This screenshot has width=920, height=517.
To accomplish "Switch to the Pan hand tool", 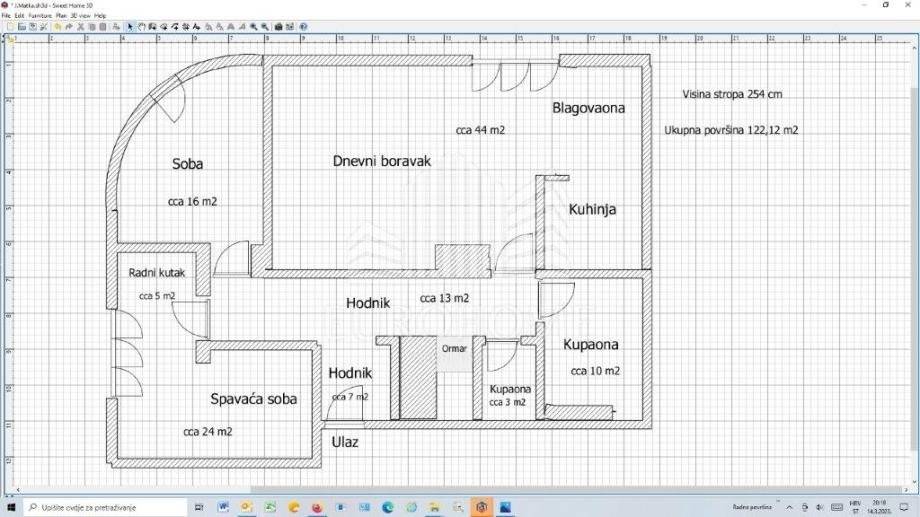I will [141, 26].
